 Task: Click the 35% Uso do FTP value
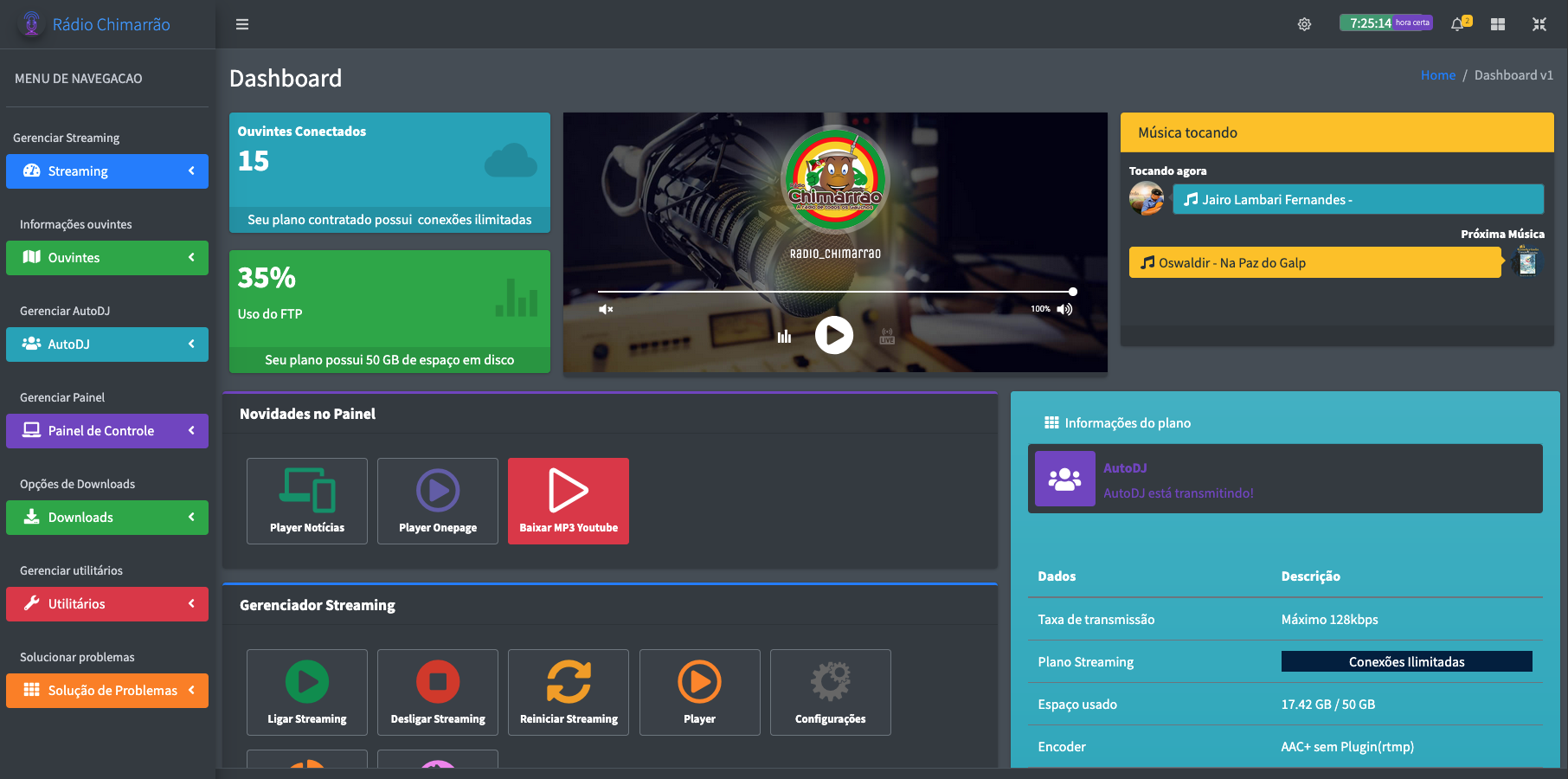click(x=267, y=278)
